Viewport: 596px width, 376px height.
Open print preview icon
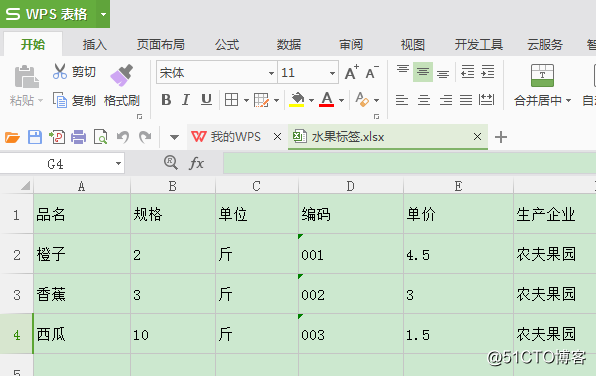[101, 137]
